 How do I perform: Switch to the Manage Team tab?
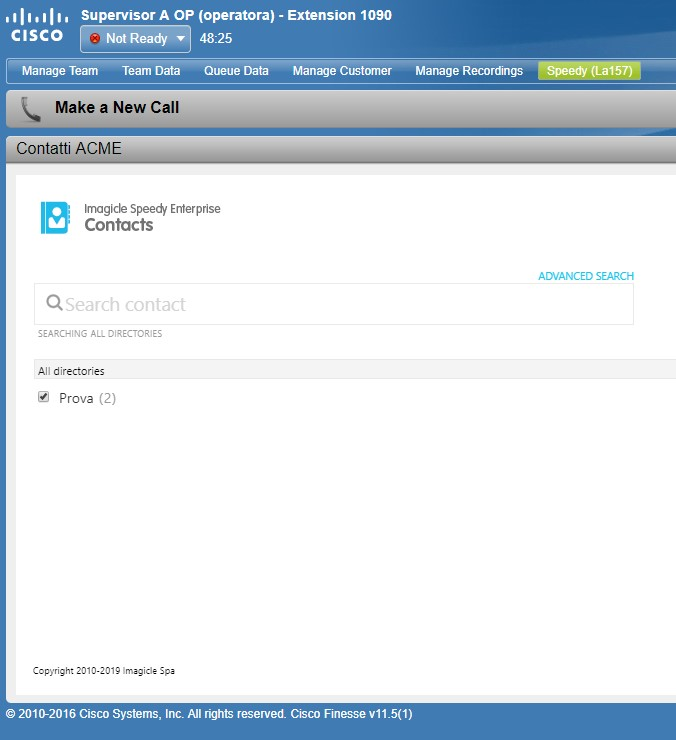click(x=60, y=71)
